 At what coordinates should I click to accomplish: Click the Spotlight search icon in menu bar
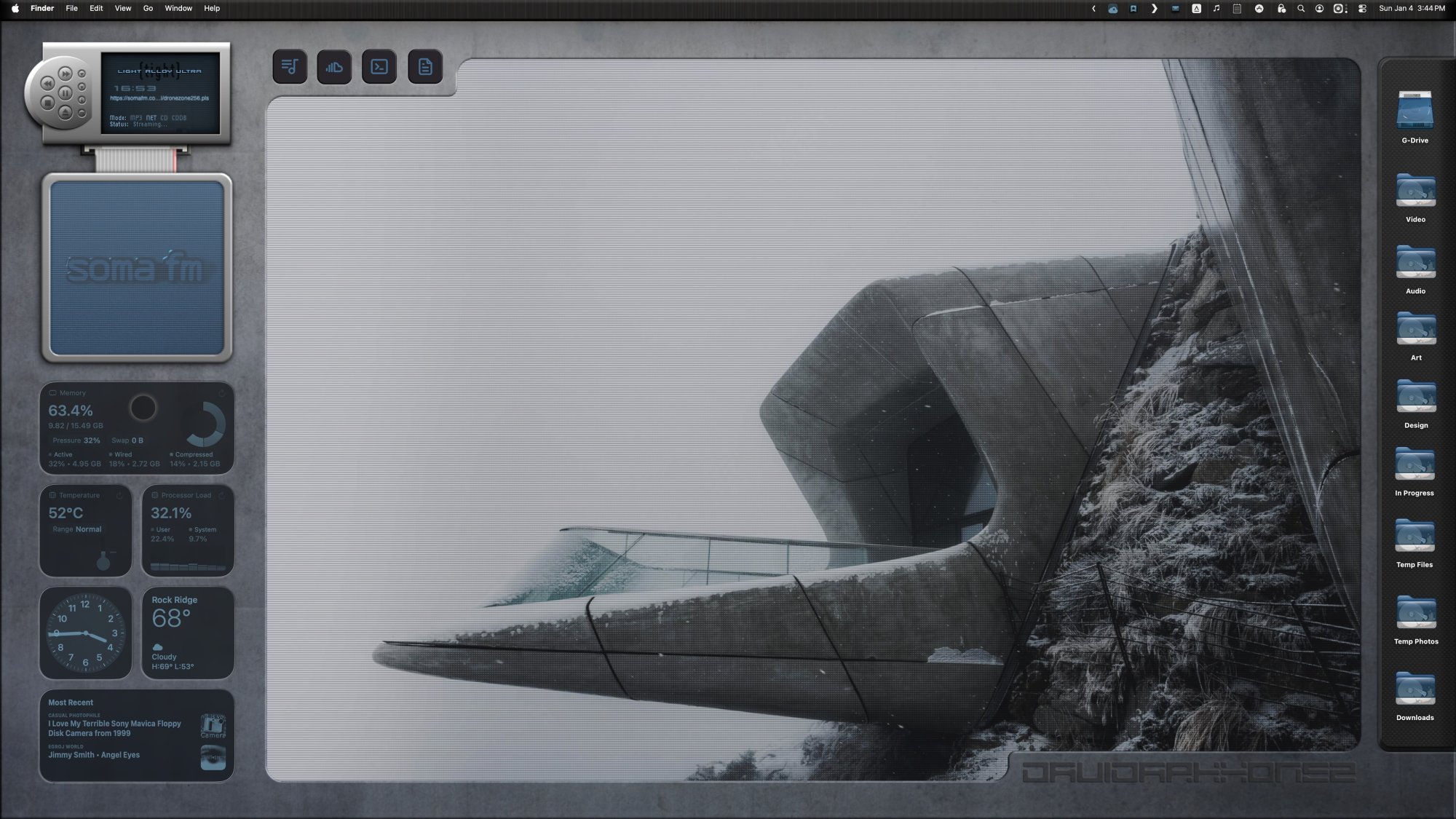(1300, 9)
